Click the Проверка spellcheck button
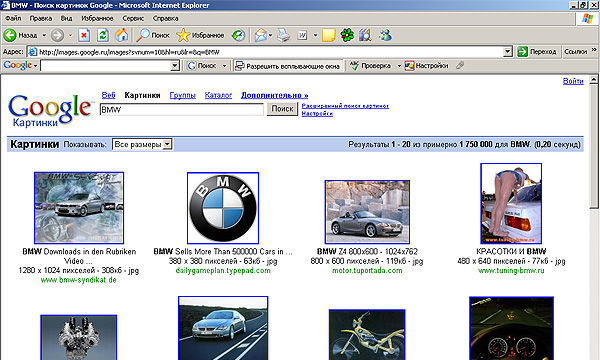The image size is (600, 360). coord(371,66)
